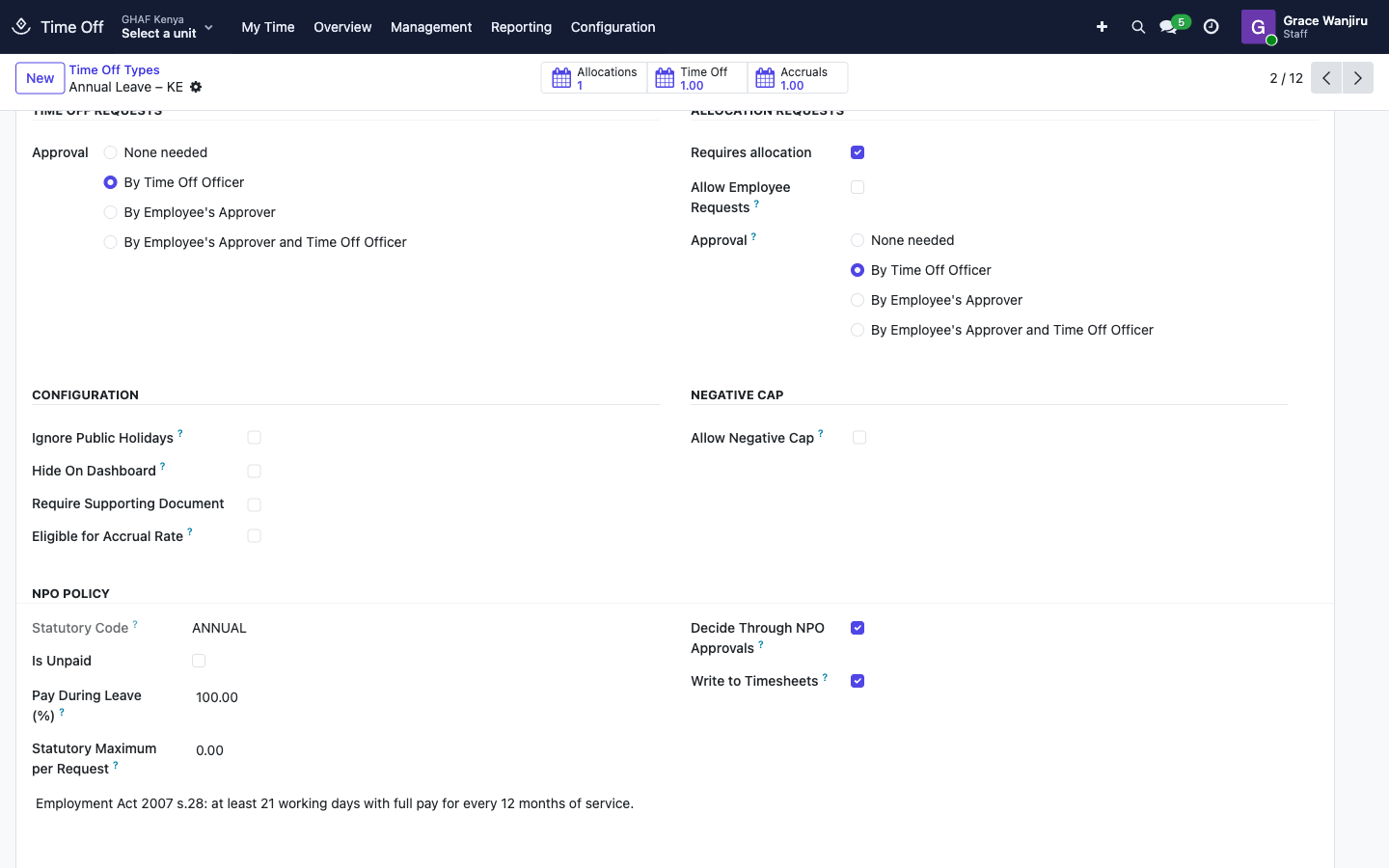Click help tooltip beside Allow Negative Cap

pos(821,434)
